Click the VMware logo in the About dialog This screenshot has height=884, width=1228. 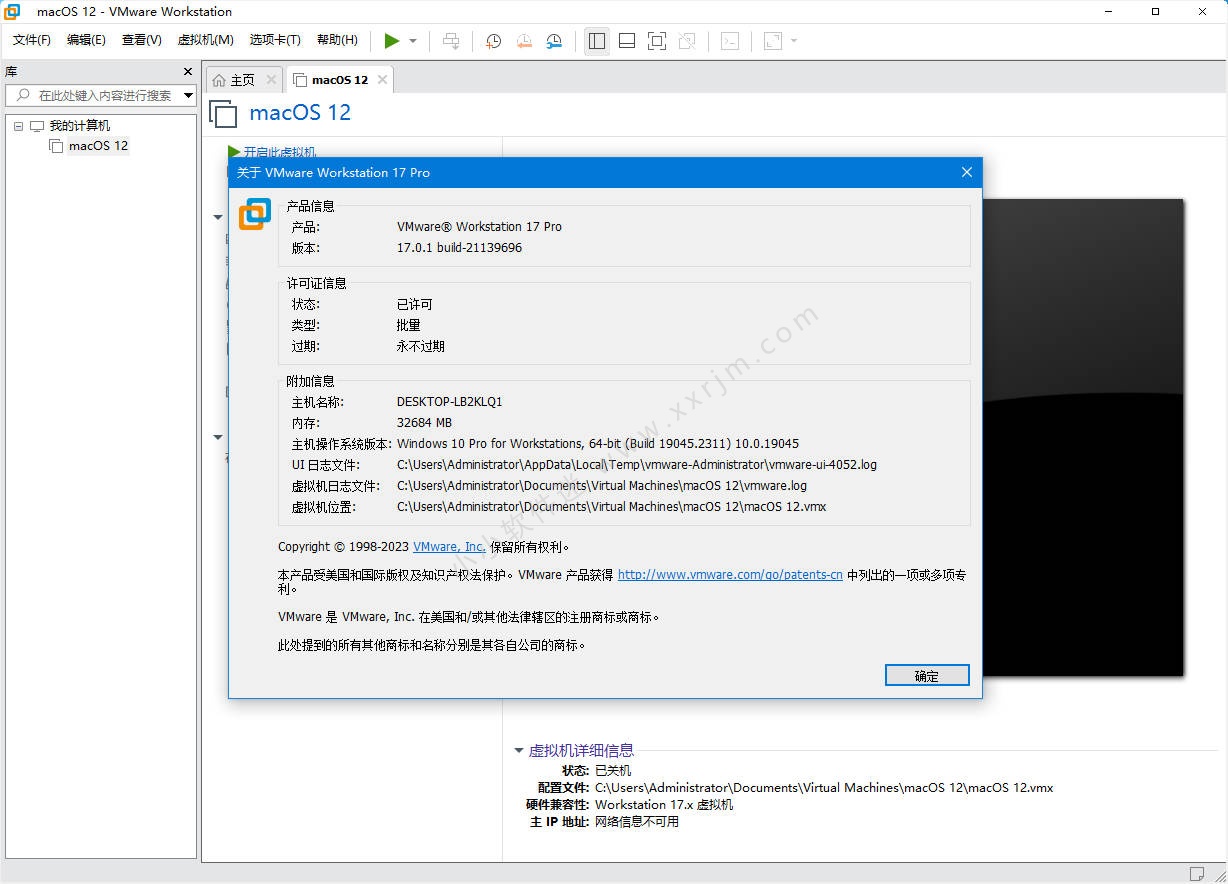tap(255, 214)
